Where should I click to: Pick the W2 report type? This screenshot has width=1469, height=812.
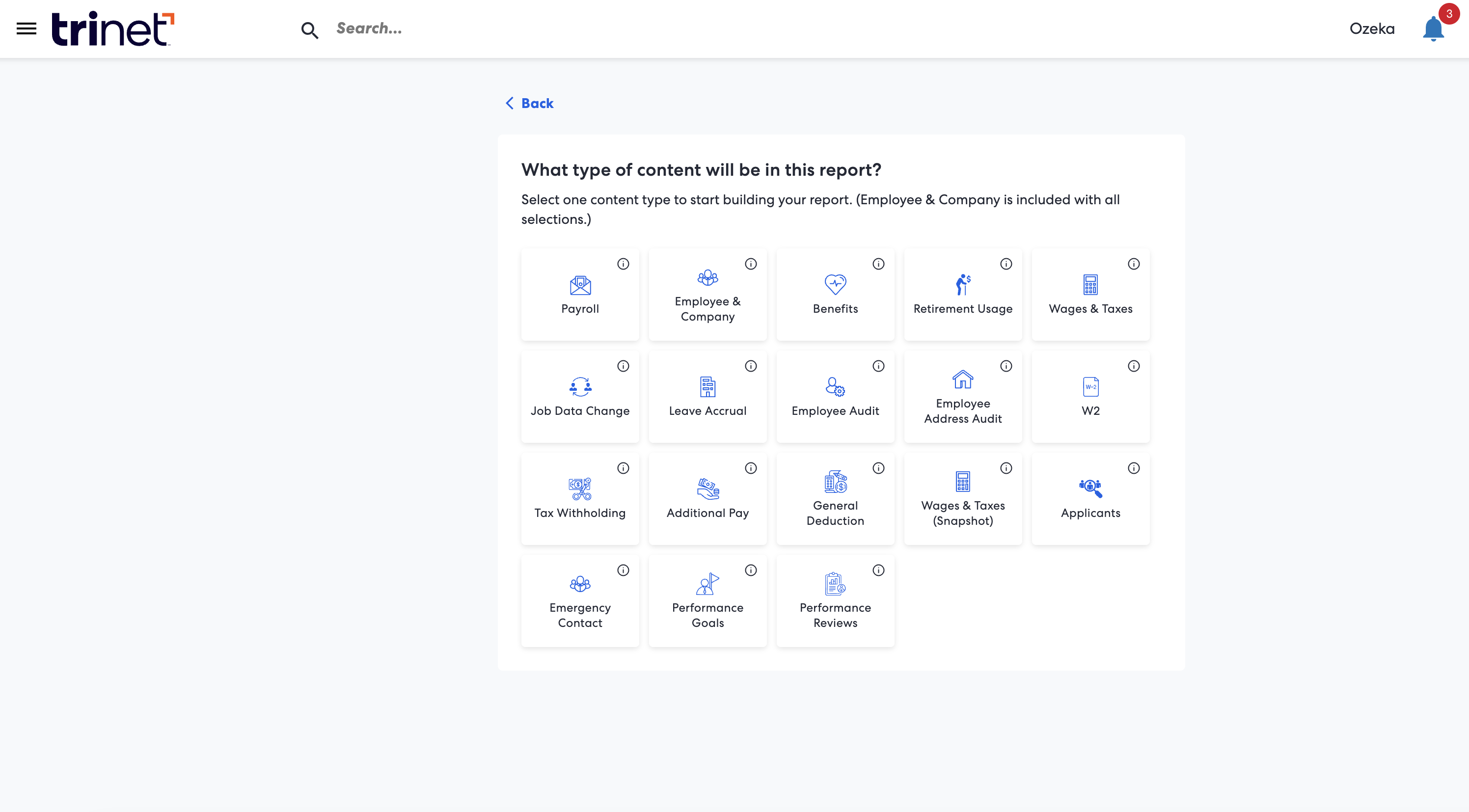[x=1091, y=397]
